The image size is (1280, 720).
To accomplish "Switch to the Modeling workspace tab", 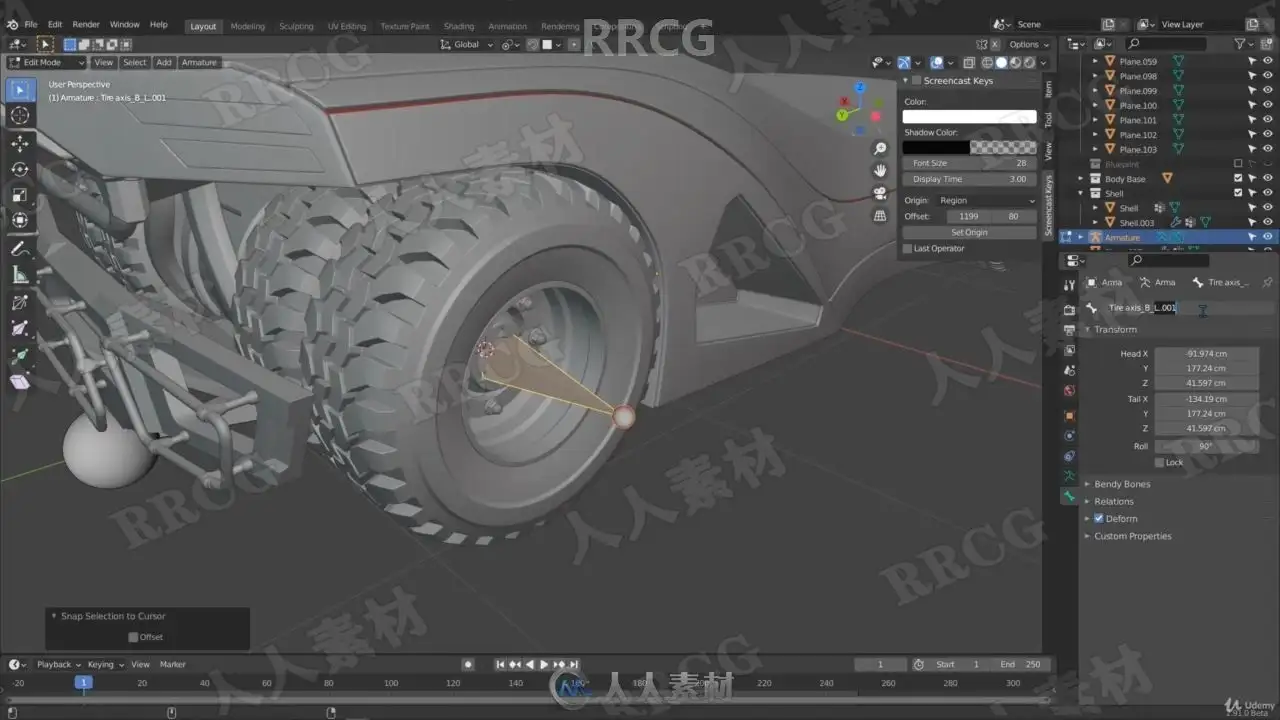I will (248, 26).
